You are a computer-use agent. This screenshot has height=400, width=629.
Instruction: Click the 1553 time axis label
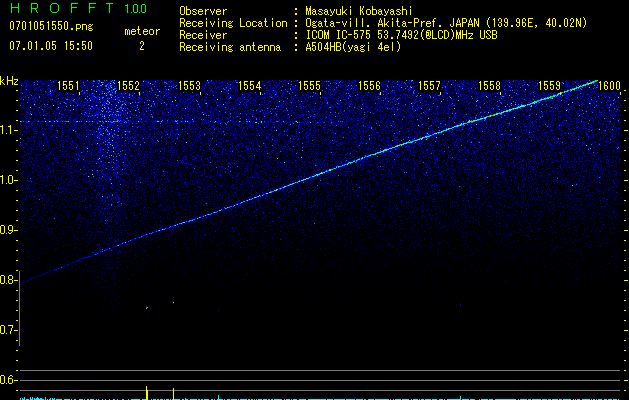coord(189,85)
